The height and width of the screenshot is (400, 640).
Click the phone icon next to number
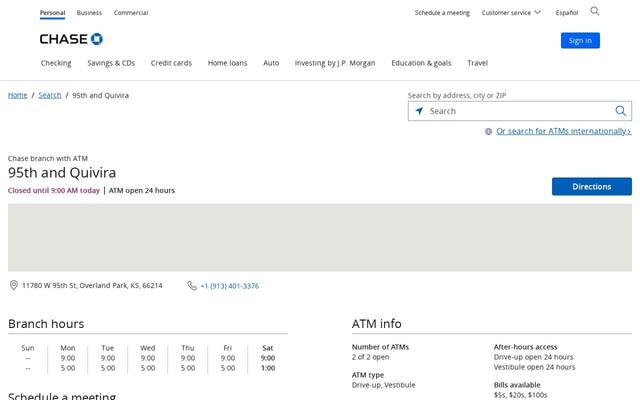tap(192, 286)
